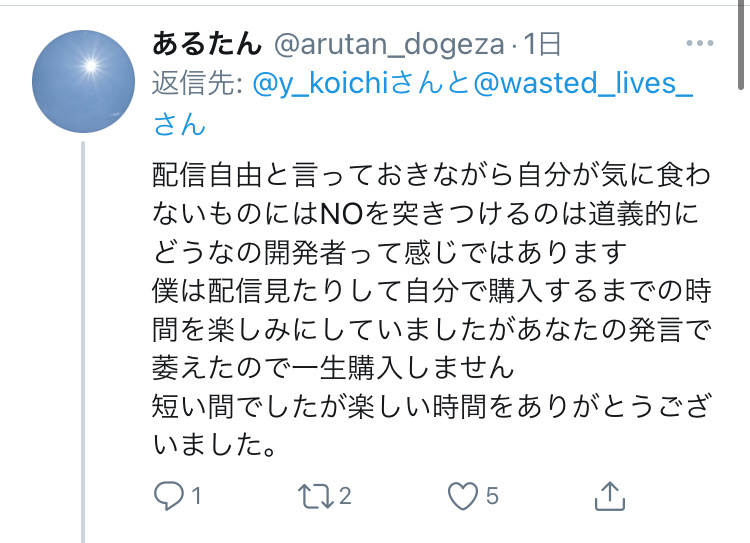Viewport: 750px width, 543px height.
Task: Visit the @y_koichi mention link
Action: click(x=320, y=83)
